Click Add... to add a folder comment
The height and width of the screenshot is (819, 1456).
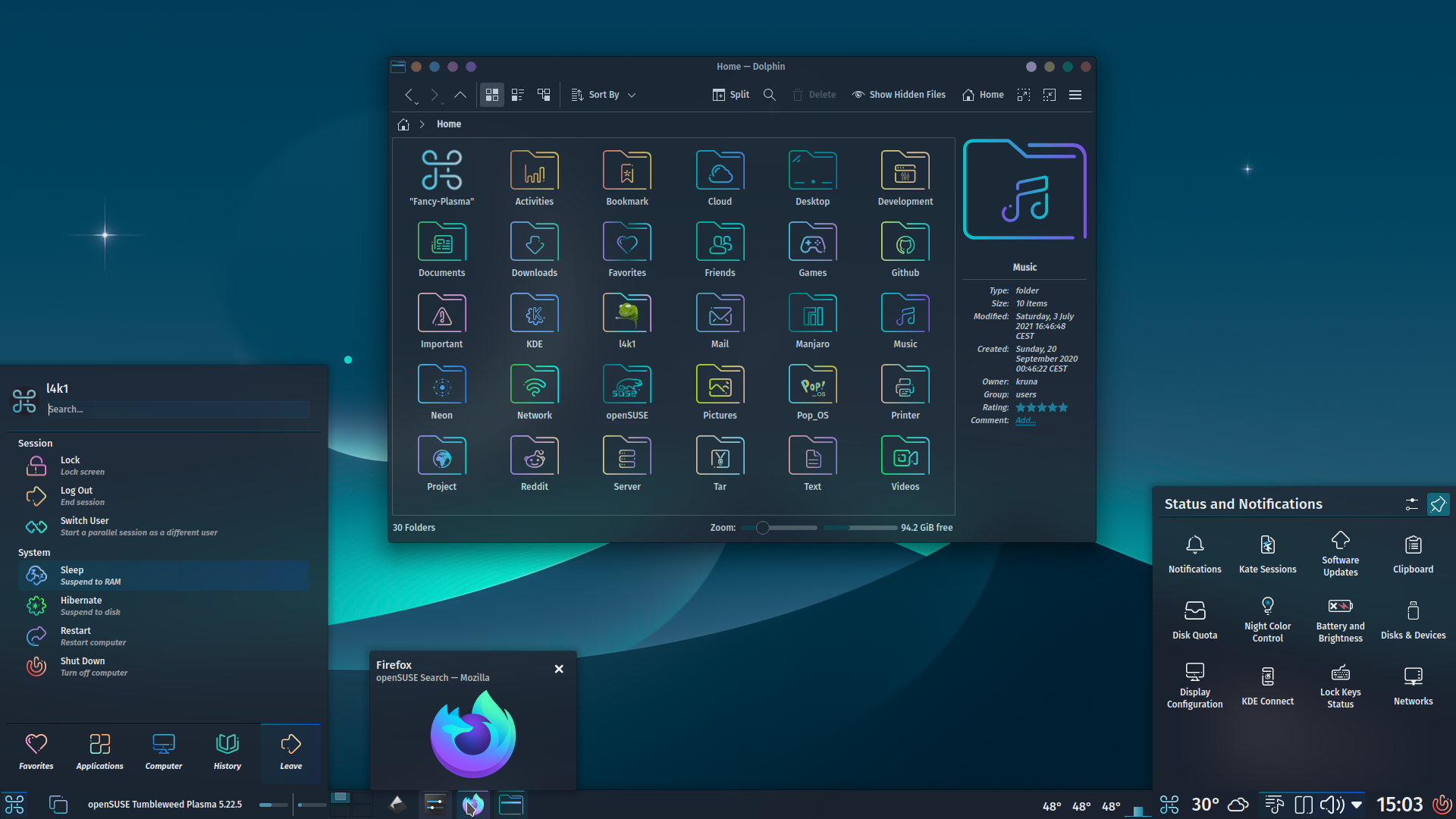pyautogui.click(x=1025, y=420)
